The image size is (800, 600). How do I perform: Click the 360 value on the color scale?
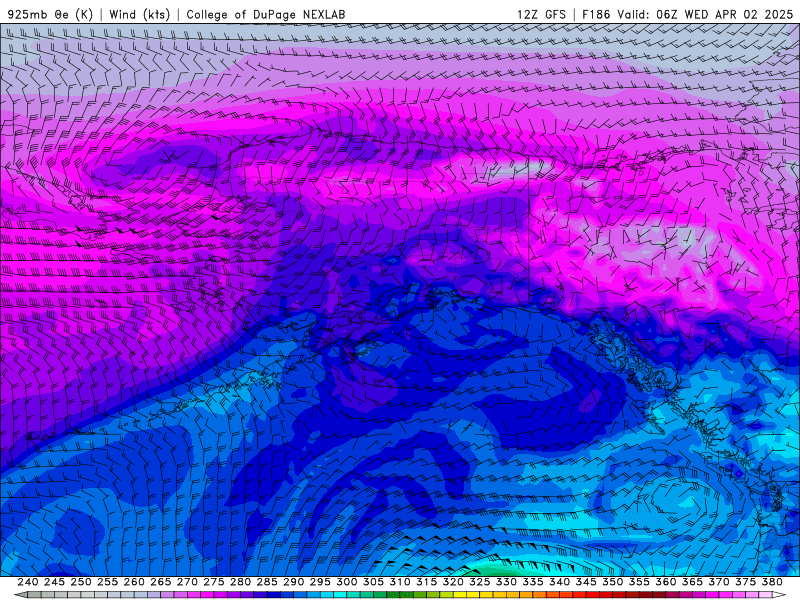(666, 582)
